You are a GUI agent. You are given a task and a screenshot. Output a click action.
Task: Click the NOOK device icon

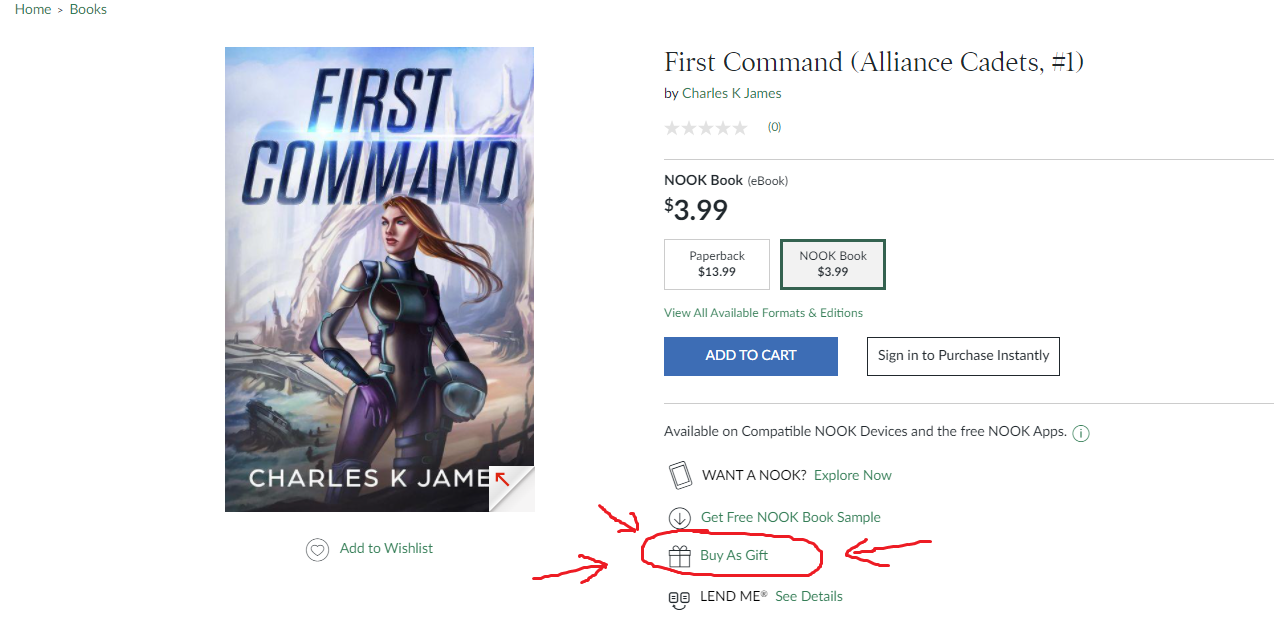click(680, 475)
